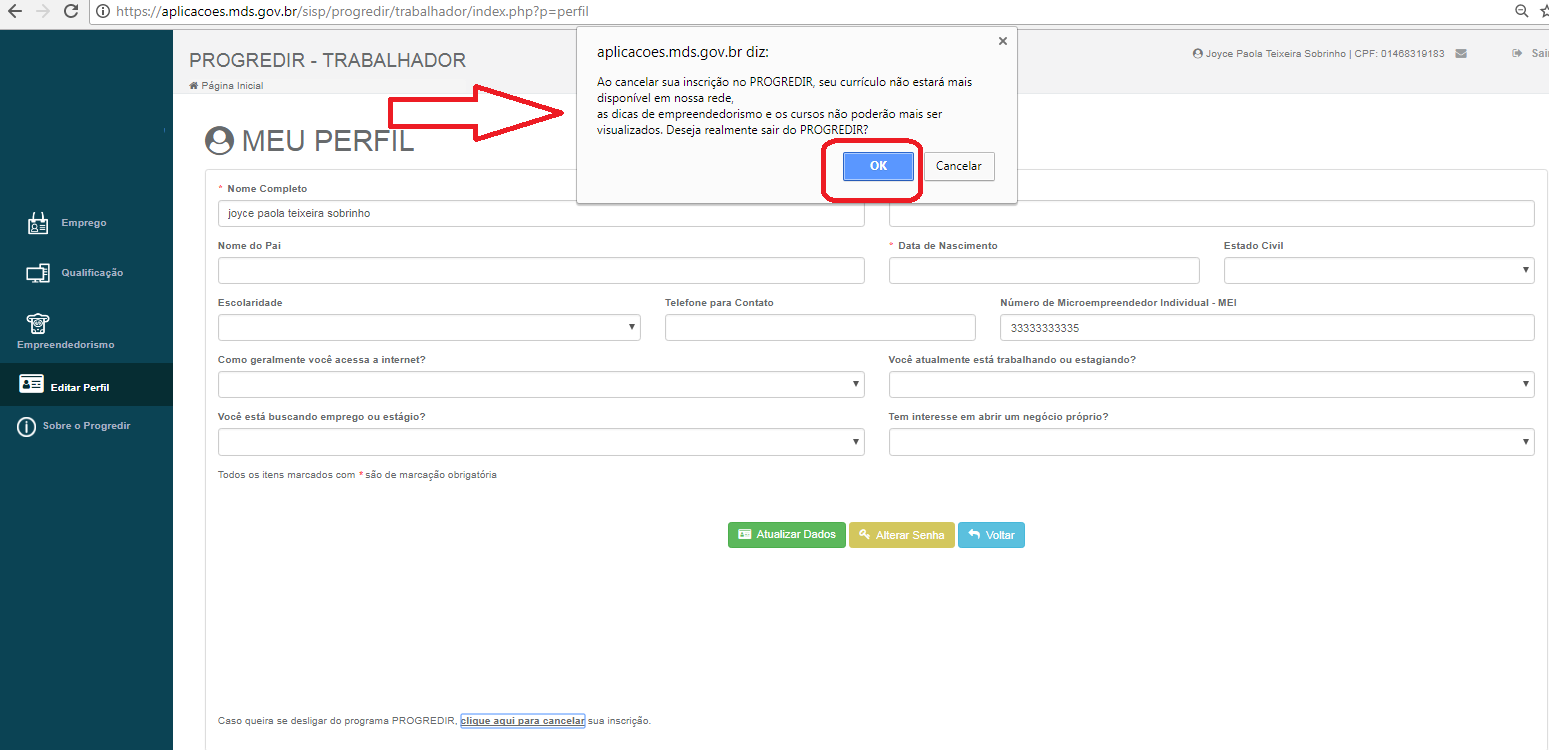Click the Telefone para Contato field
Screen dimensions: 1549x750
819,327
